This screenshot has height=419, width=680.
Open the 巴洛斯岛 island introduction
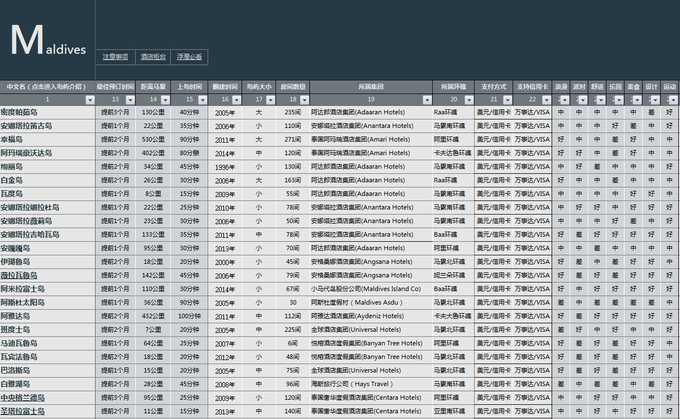click(15, 370)
